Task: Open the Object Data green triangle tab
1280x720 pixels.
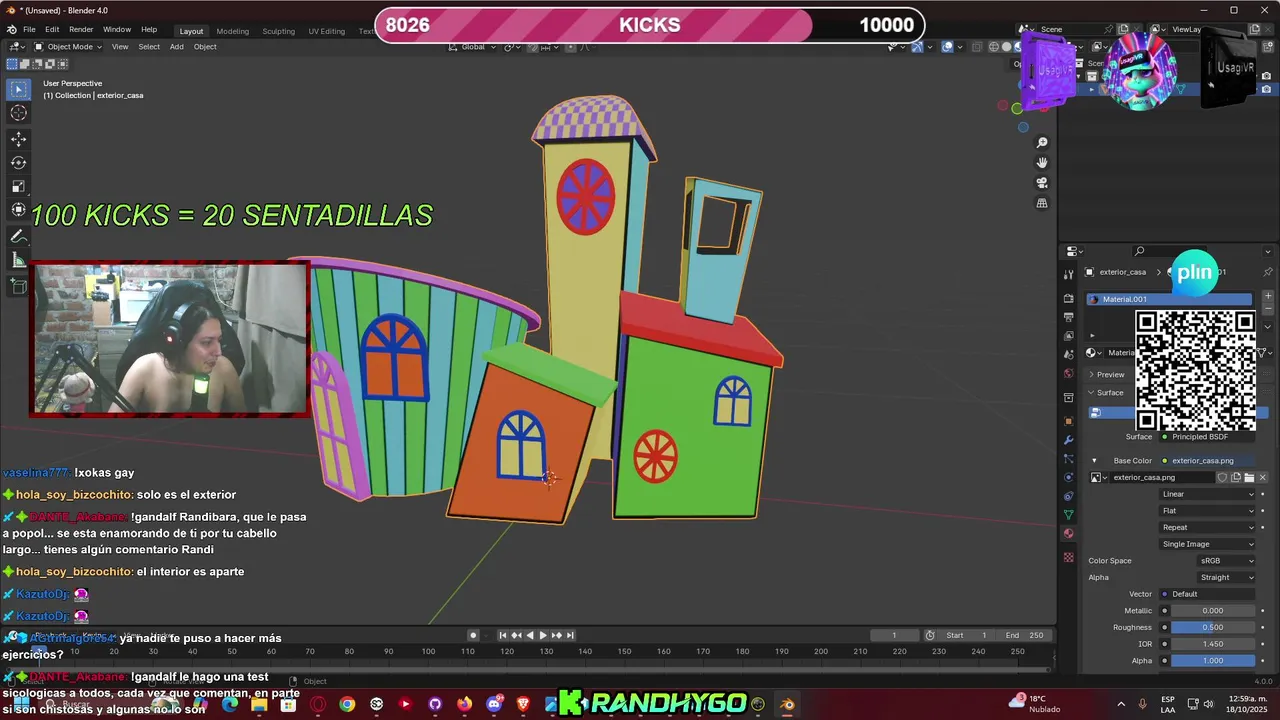Action: coord(1068,515)
